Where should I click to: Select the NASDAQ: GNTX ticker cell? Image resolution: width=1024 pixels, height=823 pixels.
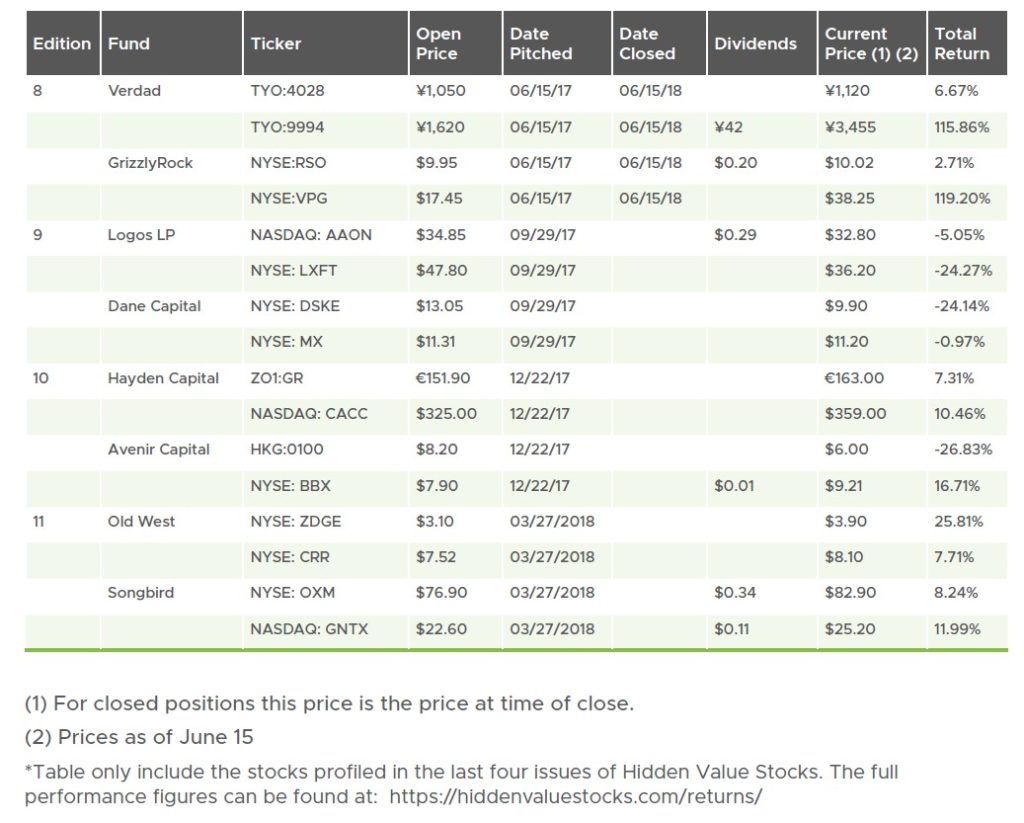[311, 629]
